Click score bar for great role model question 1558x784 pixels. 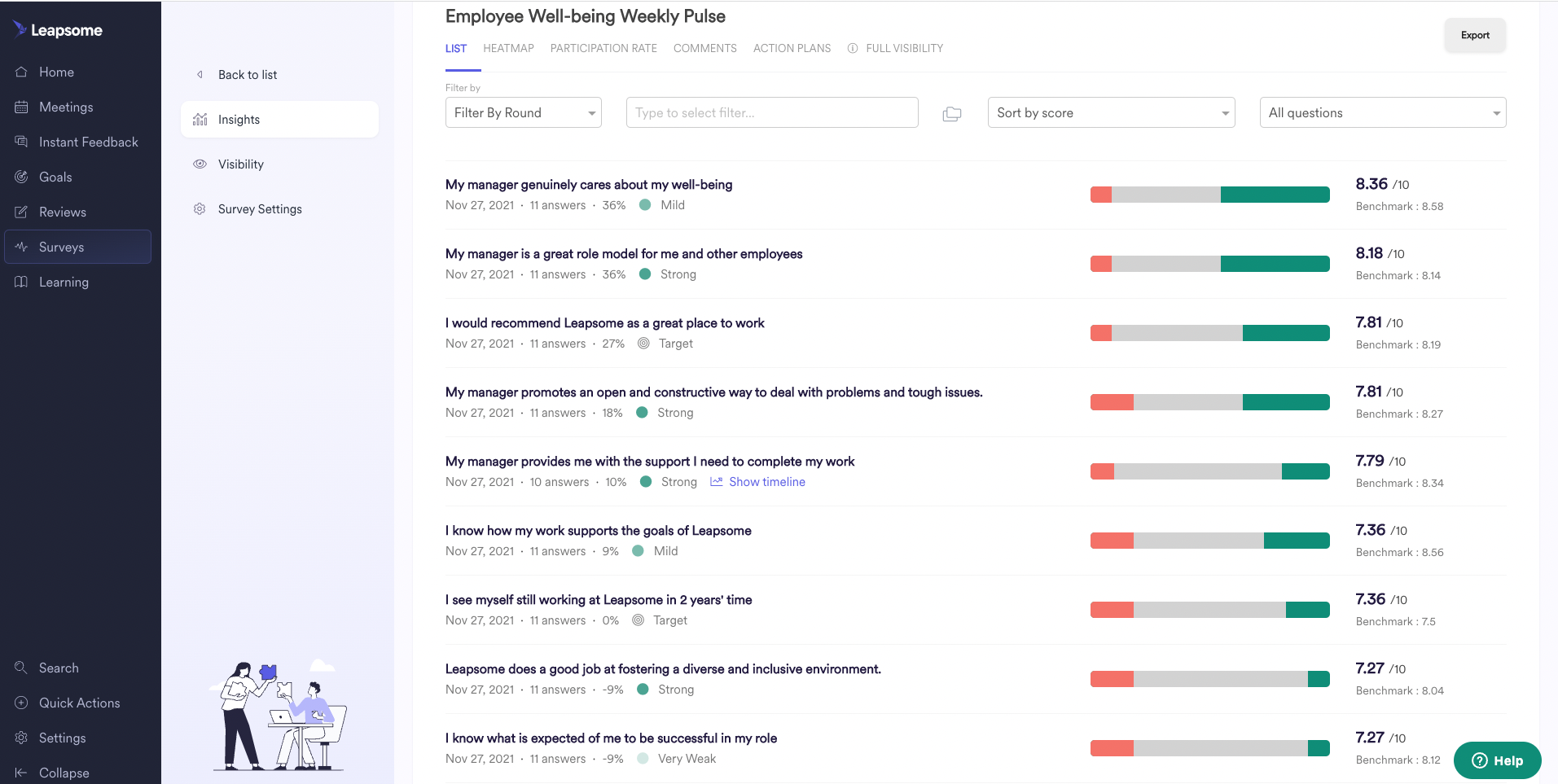tap(1210, 264)
